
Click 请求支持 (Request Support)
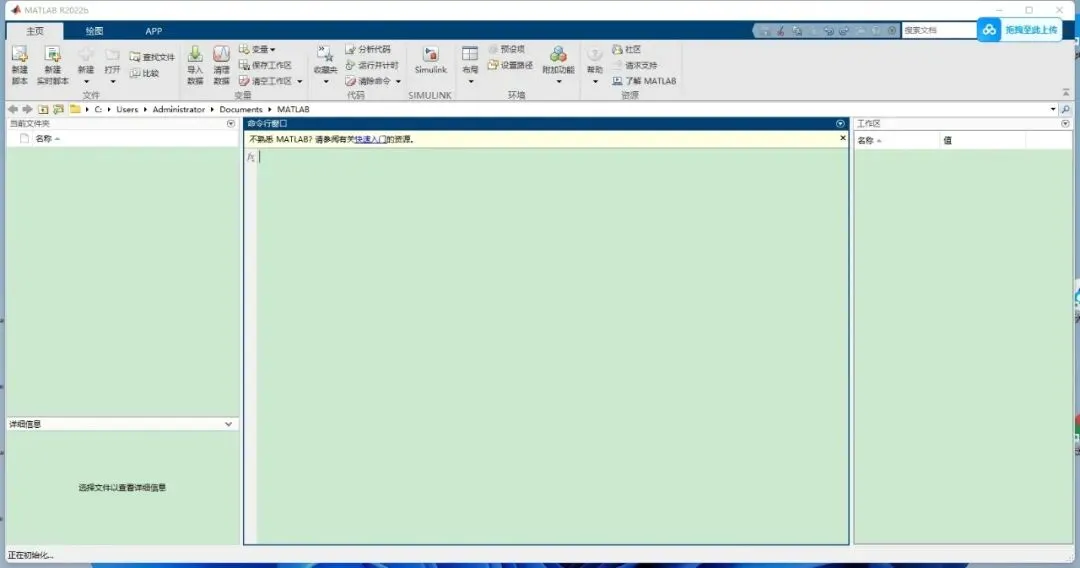tap(634, 65)
